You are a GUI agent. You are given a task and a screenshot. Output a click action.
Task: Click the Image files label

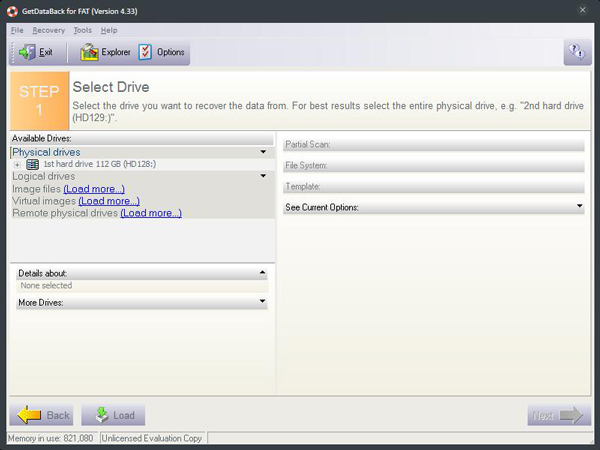(36, 189)
